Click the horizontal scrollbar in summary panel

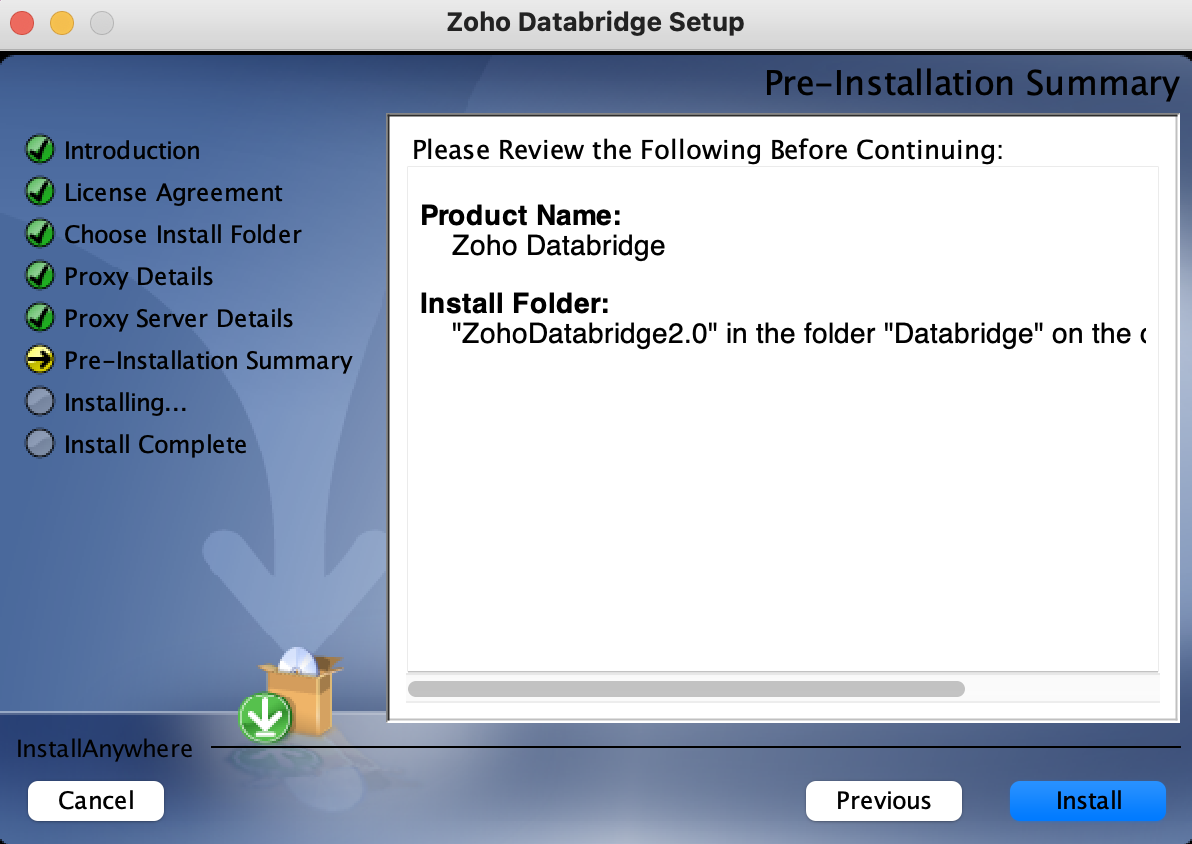pos(686,689)
